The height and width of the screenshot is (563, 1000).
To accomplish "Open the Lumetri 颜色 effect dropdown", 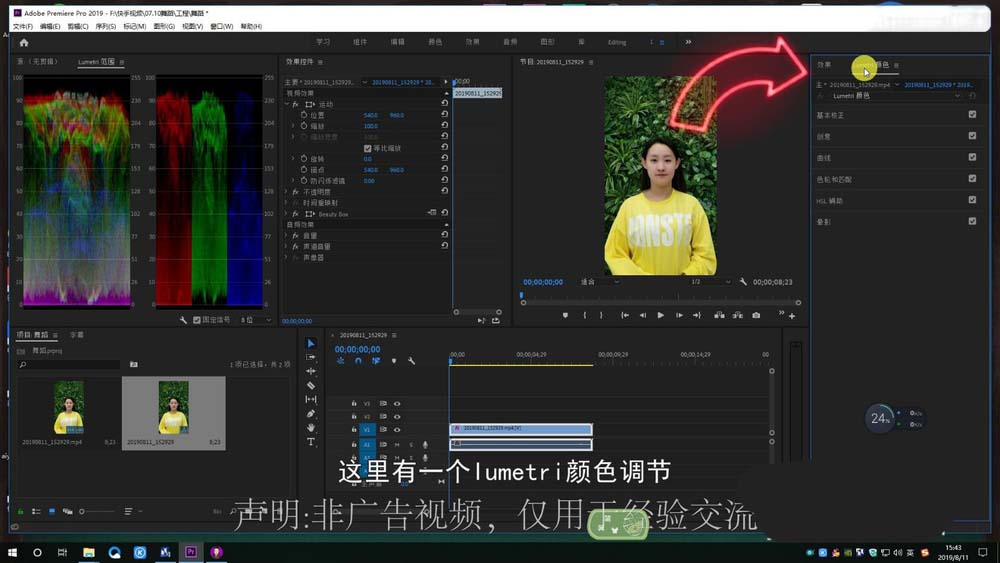I will (x=957, y=96).
